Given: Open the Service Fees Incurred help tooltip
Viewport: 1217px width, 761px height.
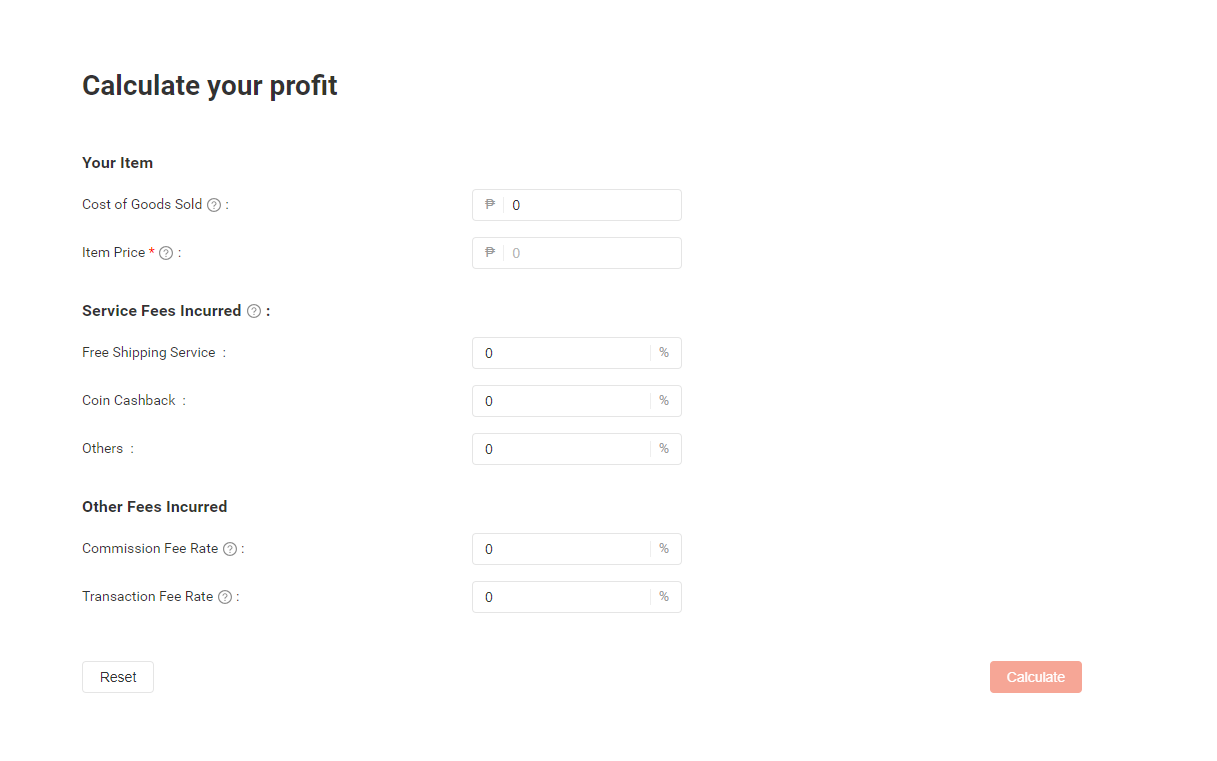Looking at the screenshot, I should click(x=254, y=311).
